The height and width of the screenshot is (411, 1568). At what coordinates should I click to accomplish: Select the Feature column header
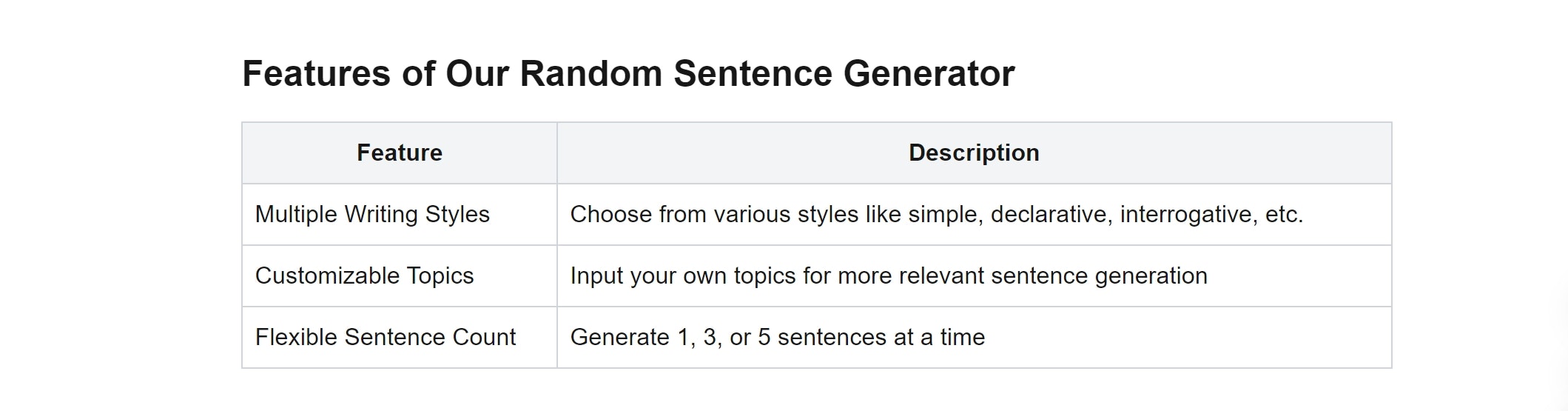click(x=400, y=153)
